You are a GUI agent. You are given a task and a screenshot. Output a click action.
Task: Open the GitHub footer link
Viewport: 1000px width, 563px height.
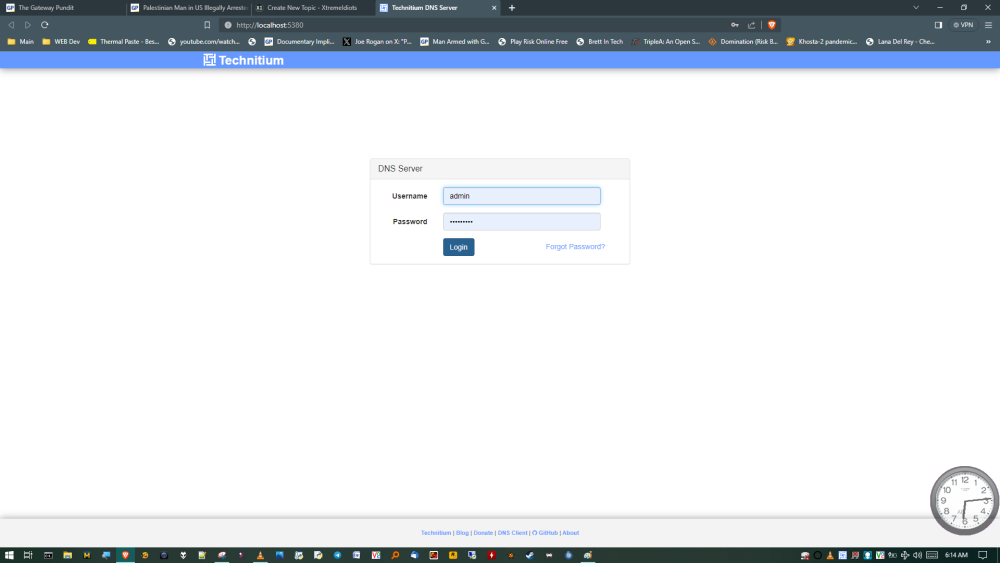point(544,533)
